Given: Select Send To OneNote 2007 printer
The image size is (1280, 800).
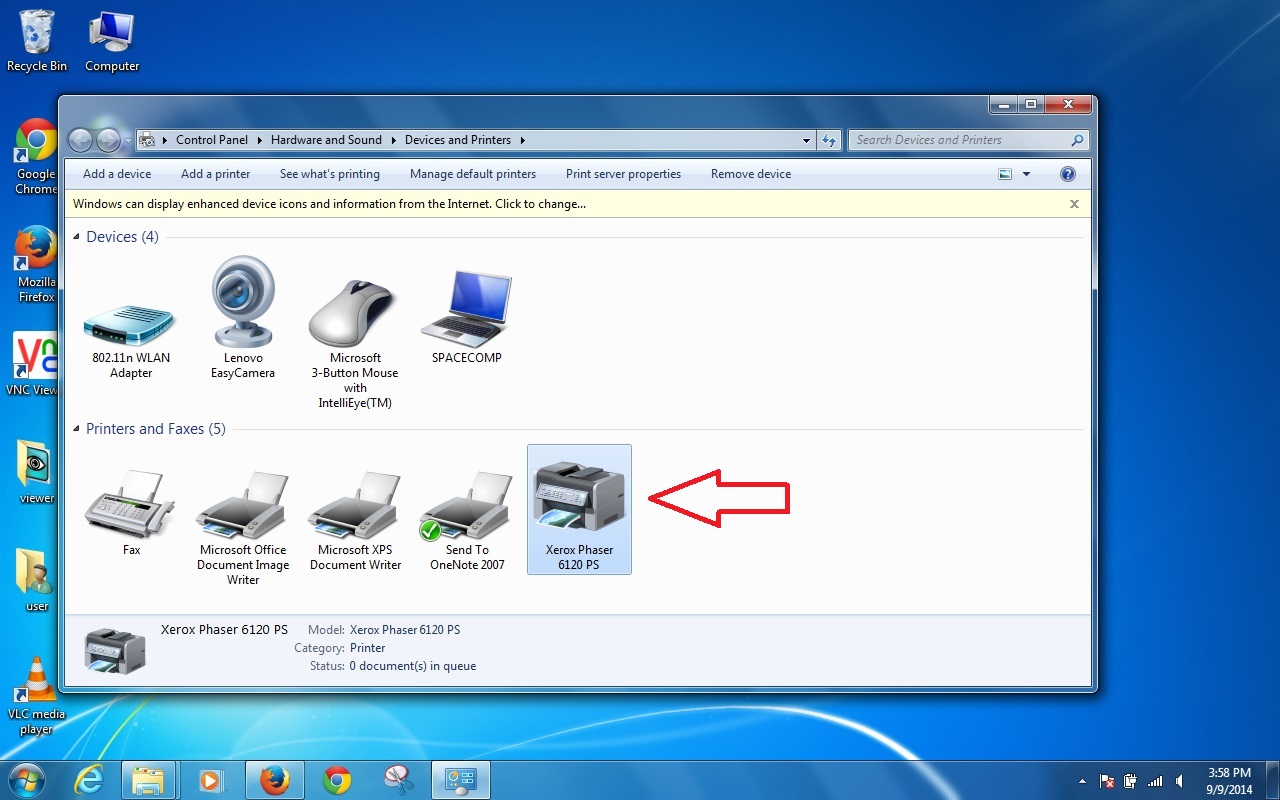Looking at the screenshot, I should (x=467, y=520).
